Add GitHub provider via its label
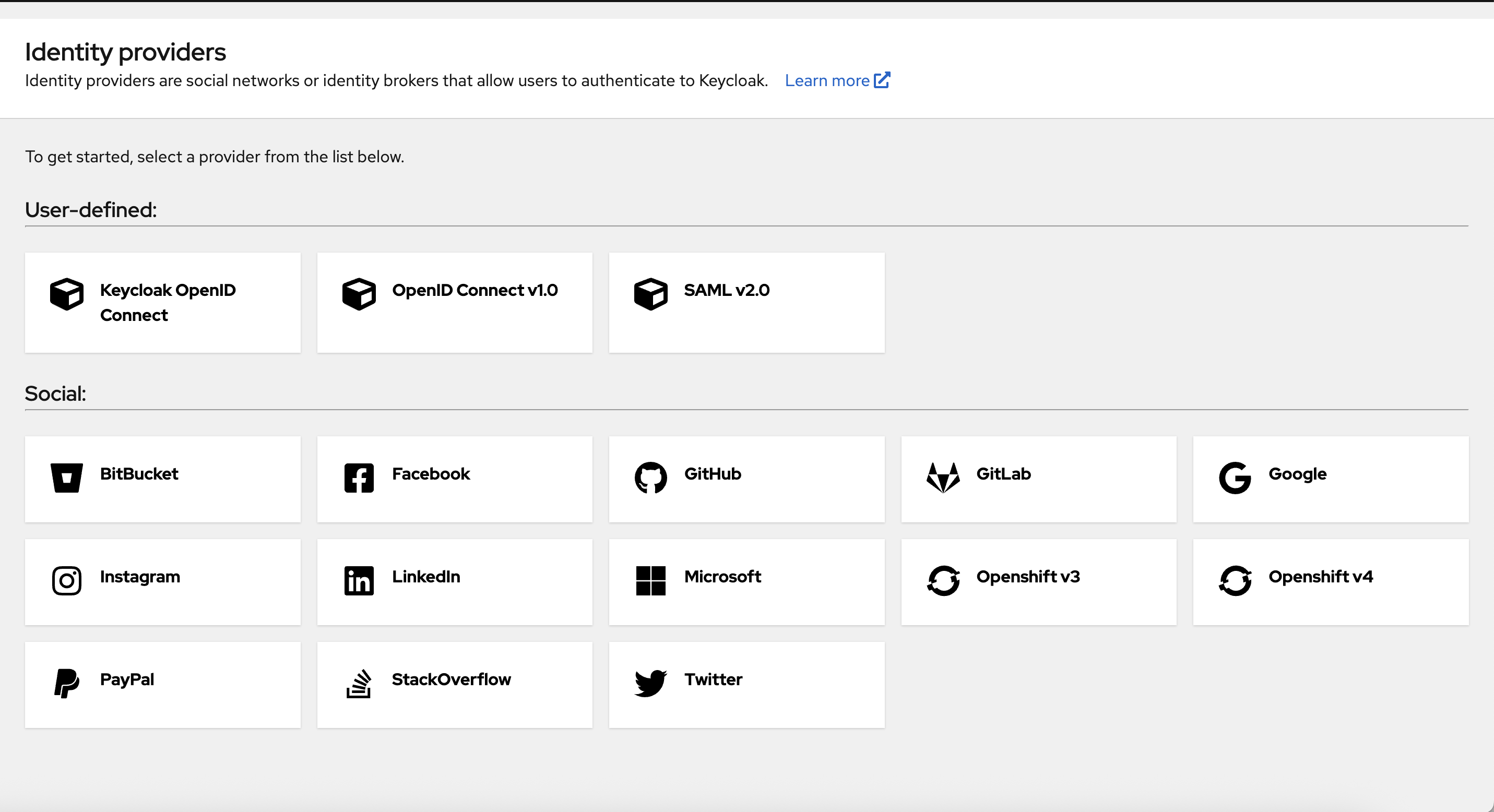 pyautogui.click(x=713, y=474)
